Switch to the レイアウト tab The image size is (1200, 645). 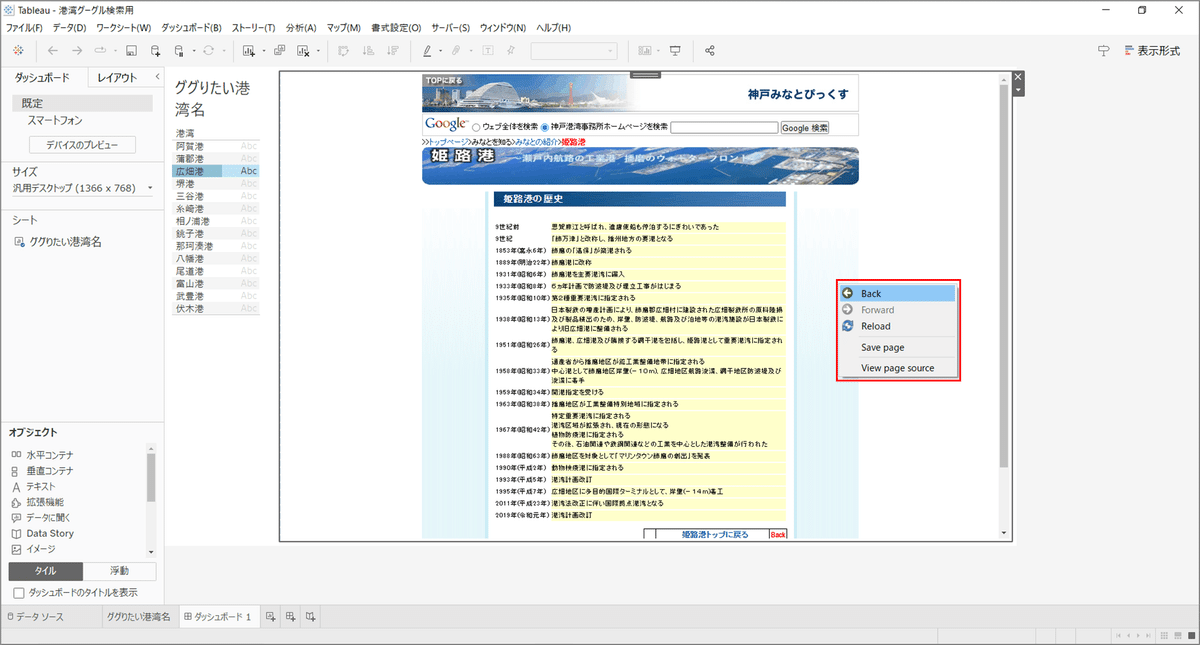(117, 77)
